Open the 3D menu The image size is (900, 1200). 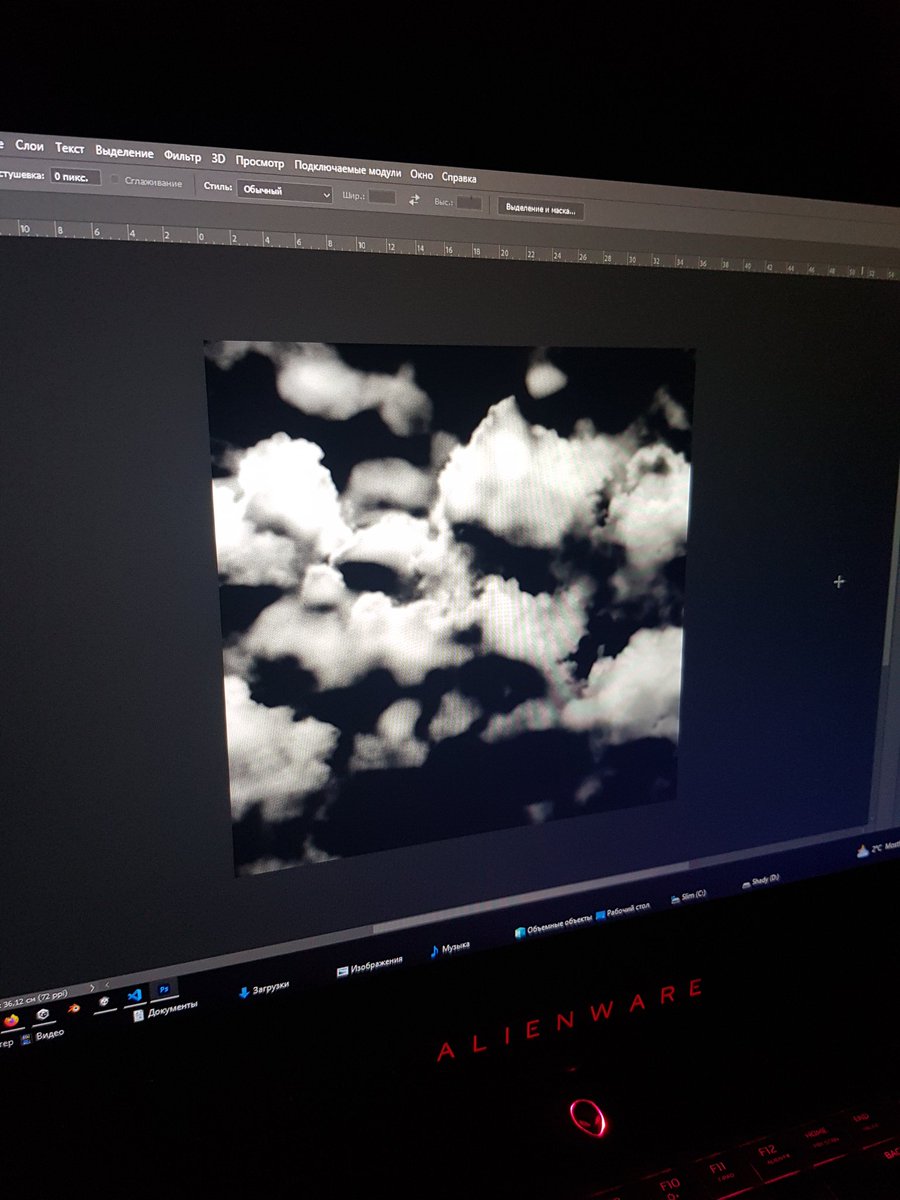(x=218, y=158)
